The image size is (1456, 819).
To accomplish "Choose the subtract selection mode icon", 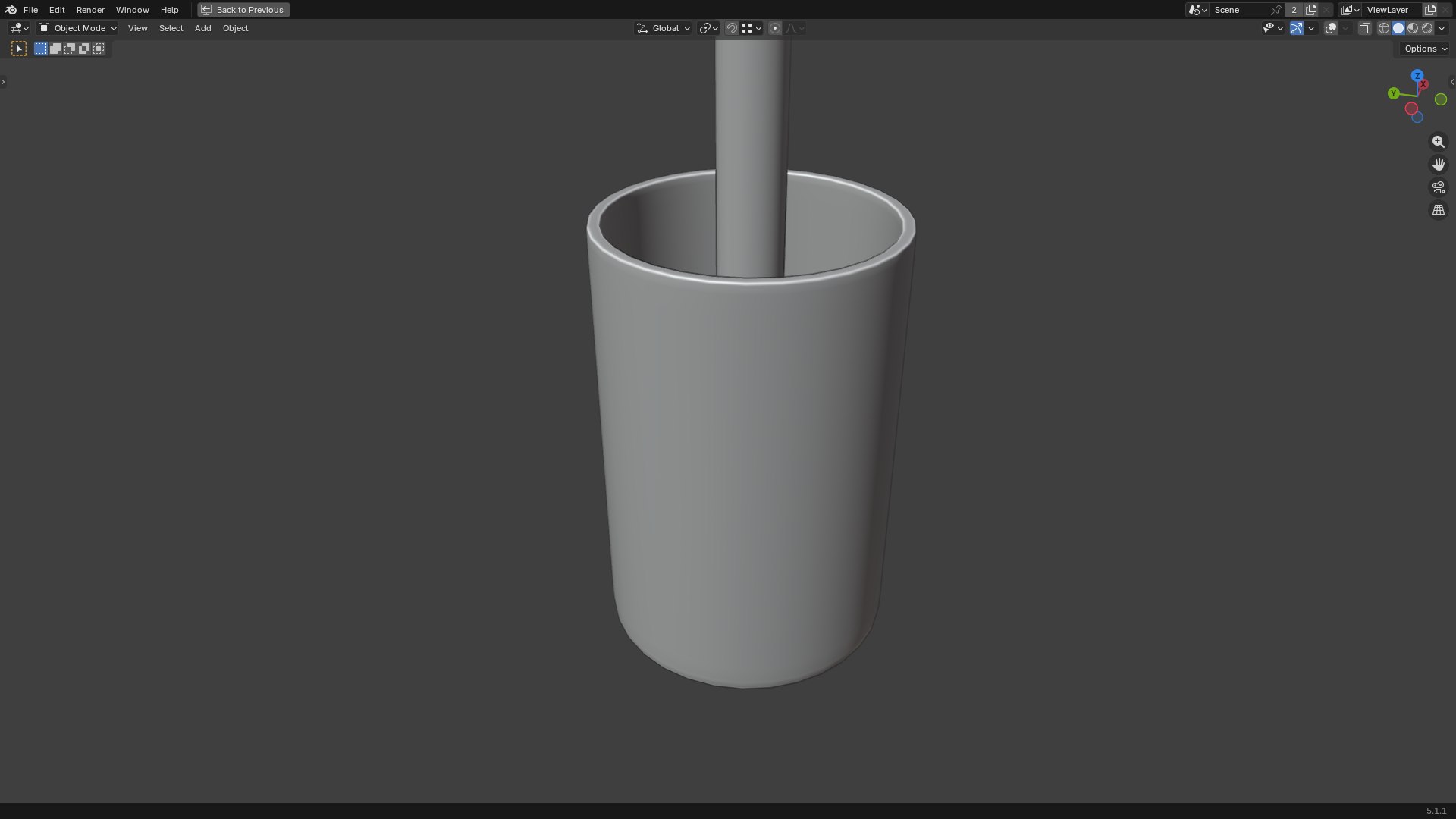I will point(70,49).
